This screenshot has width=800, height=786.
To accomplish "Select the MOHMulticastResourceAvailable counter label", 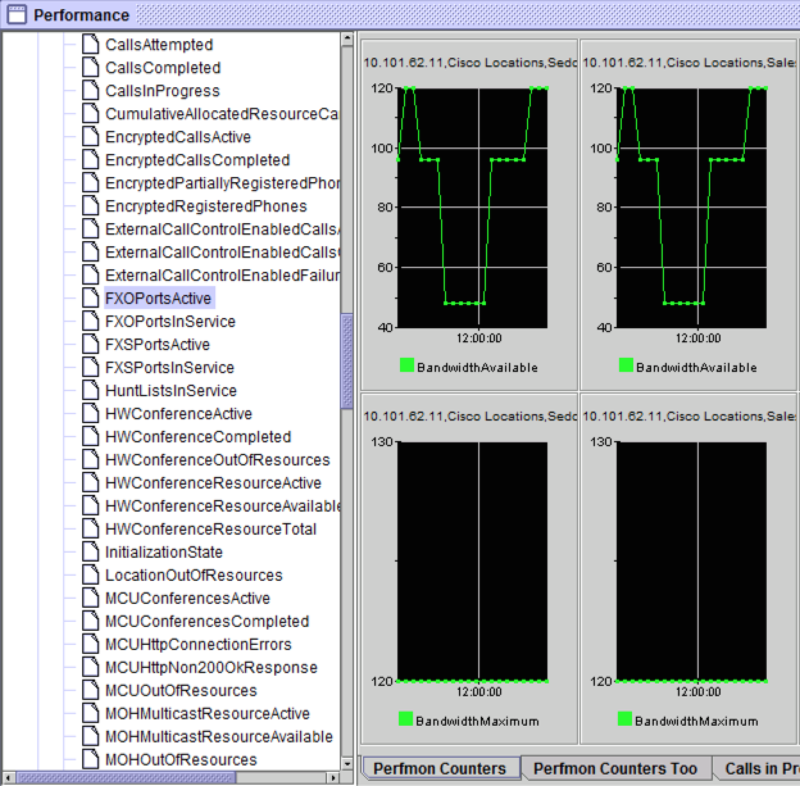I will point(219,737).
